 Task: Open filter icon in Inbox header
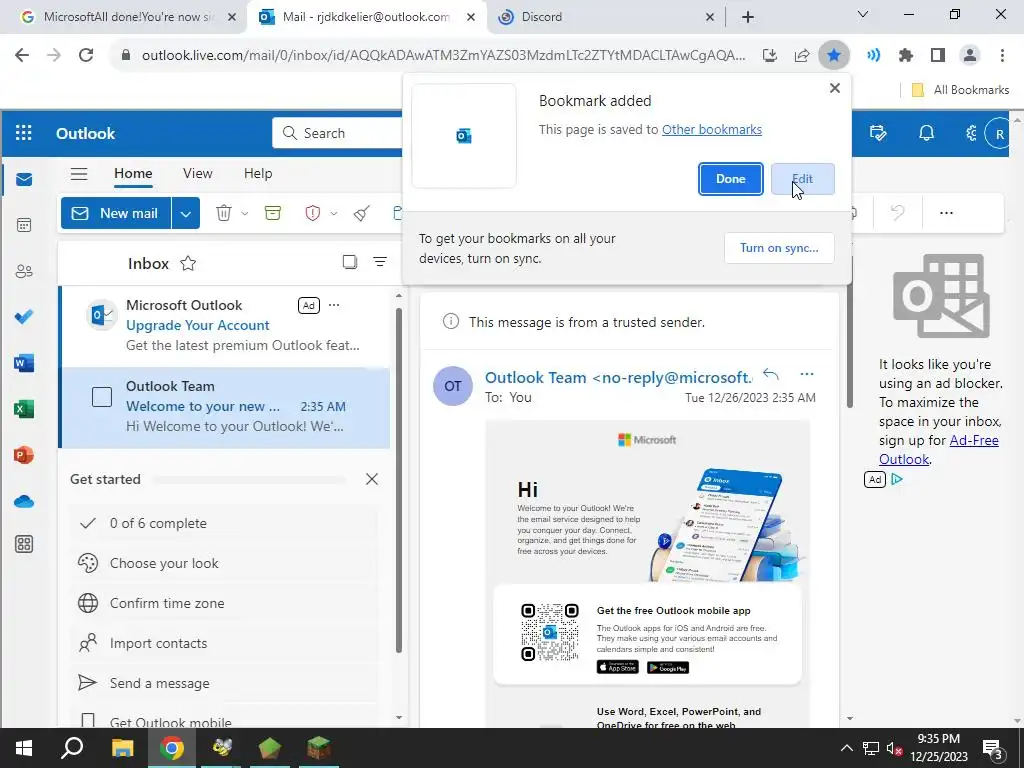[x=379, y=262]
